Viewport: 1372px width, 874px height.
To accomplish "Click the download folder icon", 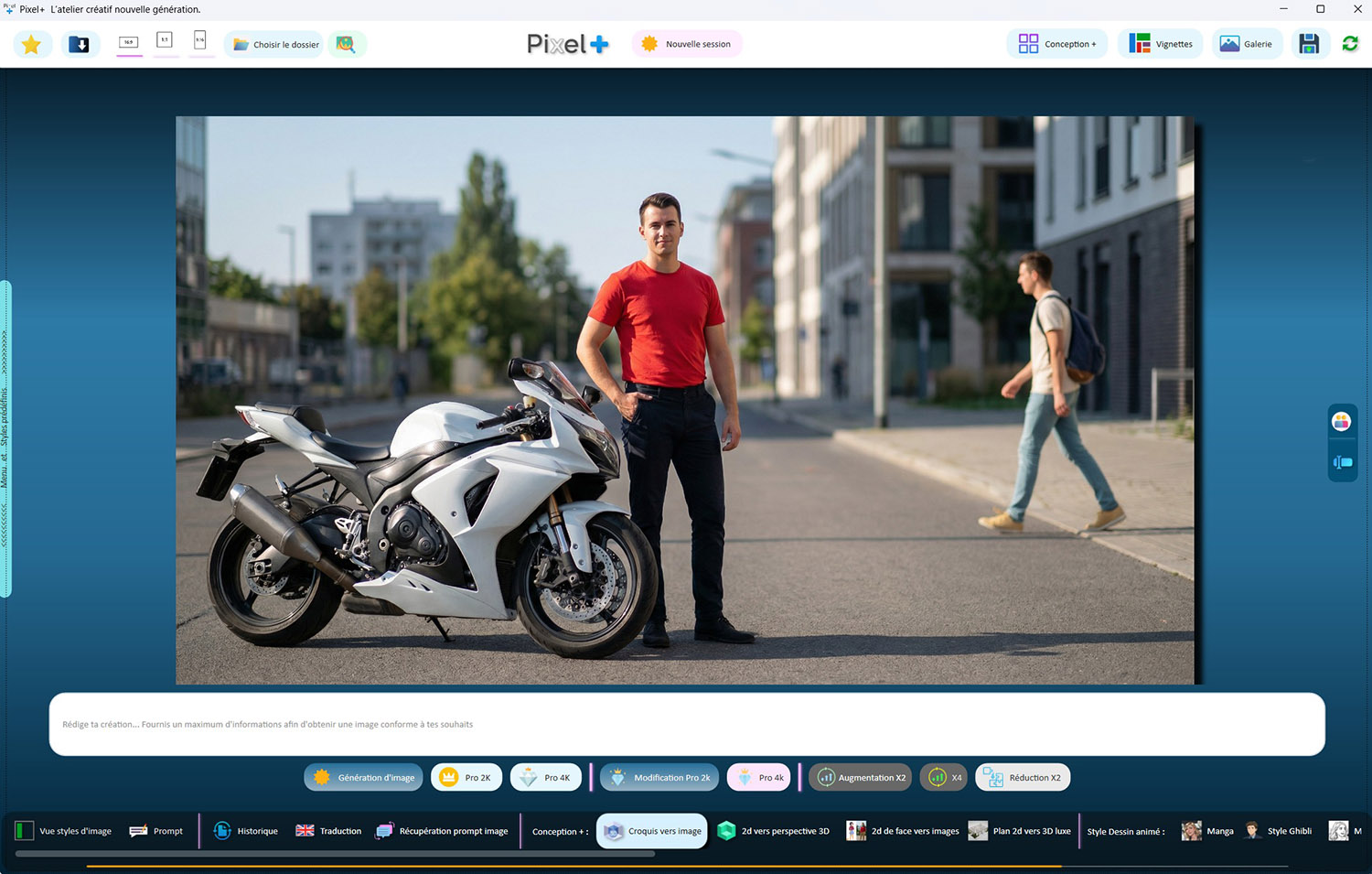I will point(80,44).
